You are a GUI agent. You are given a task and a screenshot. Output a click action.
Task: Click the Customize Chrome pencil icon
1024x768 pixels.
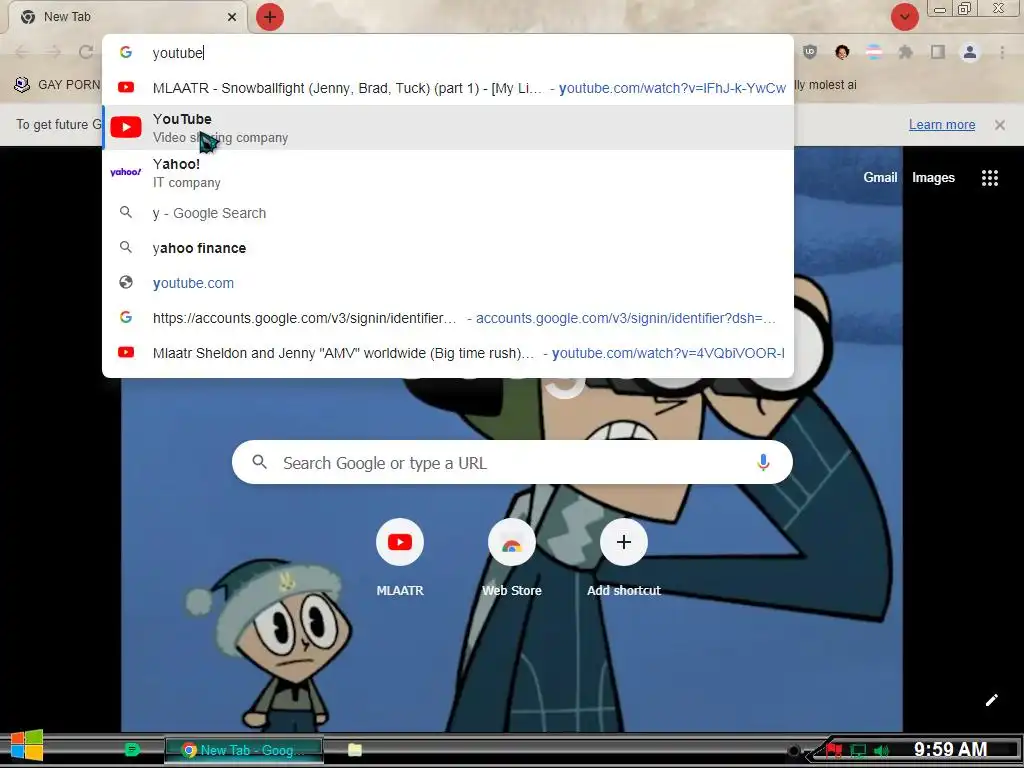(x=991, y=700)
